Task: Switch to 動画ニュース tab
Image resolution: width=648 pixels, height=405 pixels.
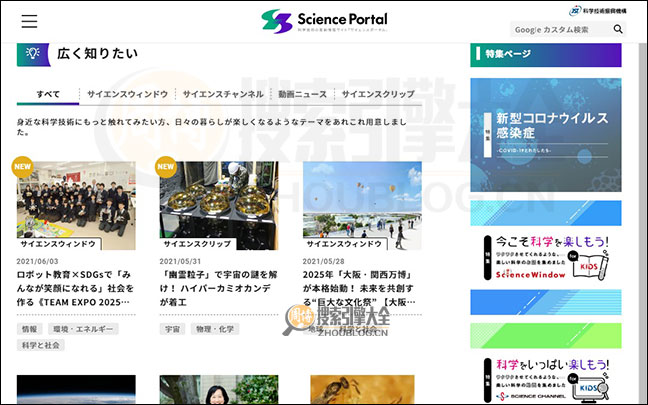Action: [x=303, y=94]
